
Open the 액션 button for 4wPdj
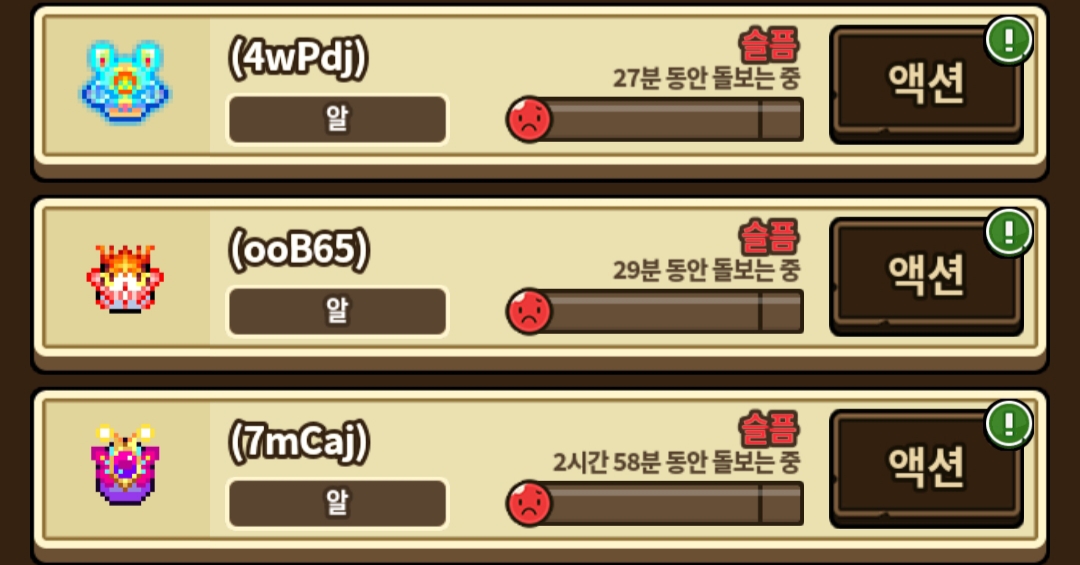926,85
